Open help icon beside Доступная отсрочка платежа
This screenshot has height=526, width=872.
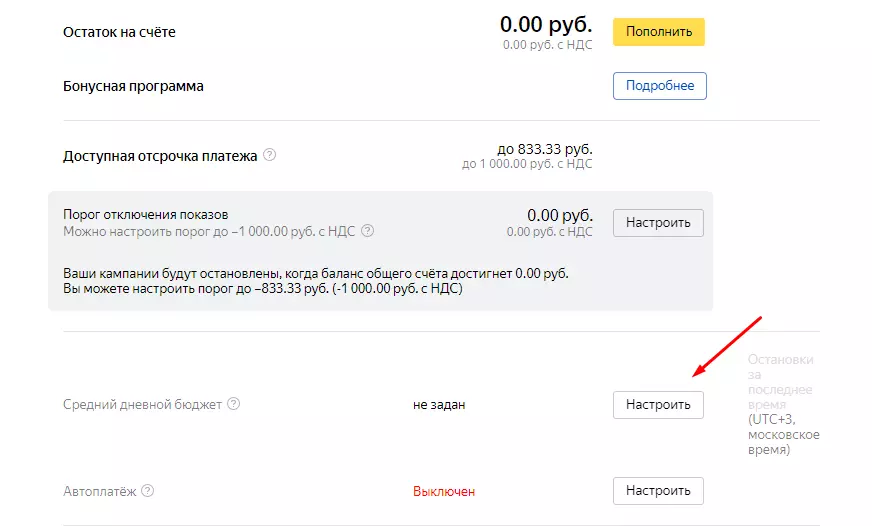tap(269, 155)
